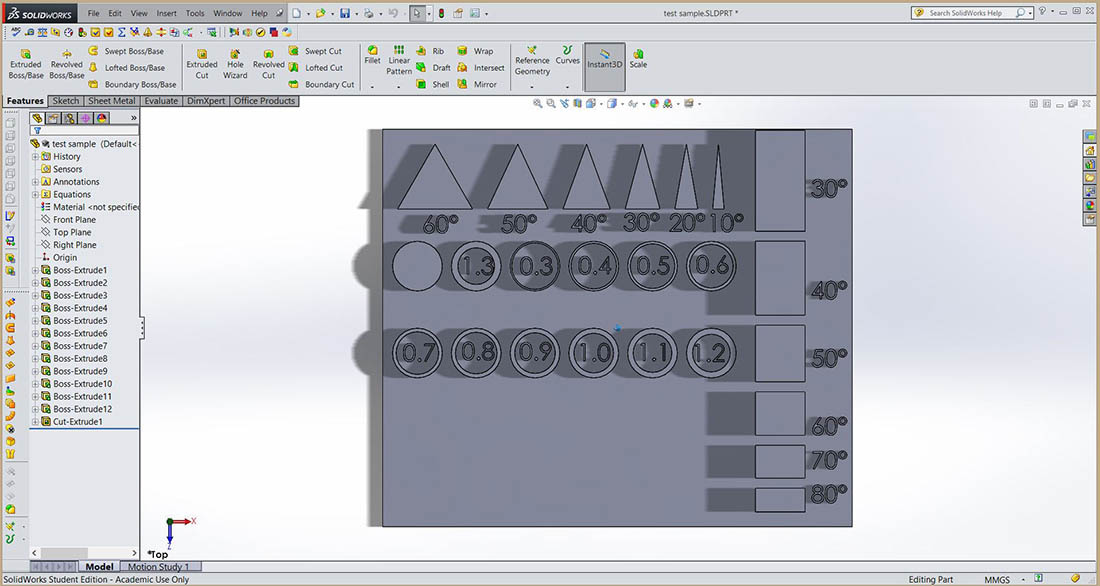This screenshot has width=1100, height=586.
Task: Open the Curves dropdown
Action: pyautogui.click(x=567, y=87)
